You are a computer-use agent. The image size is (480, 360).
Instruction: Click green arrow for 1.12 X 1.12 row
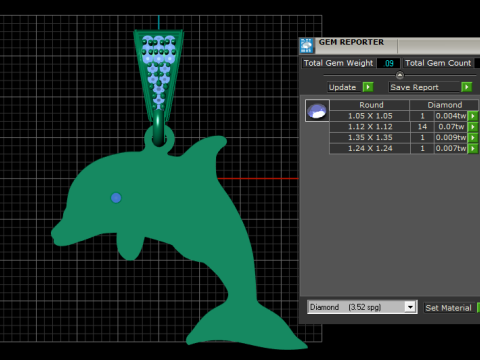tap(473, 127)
